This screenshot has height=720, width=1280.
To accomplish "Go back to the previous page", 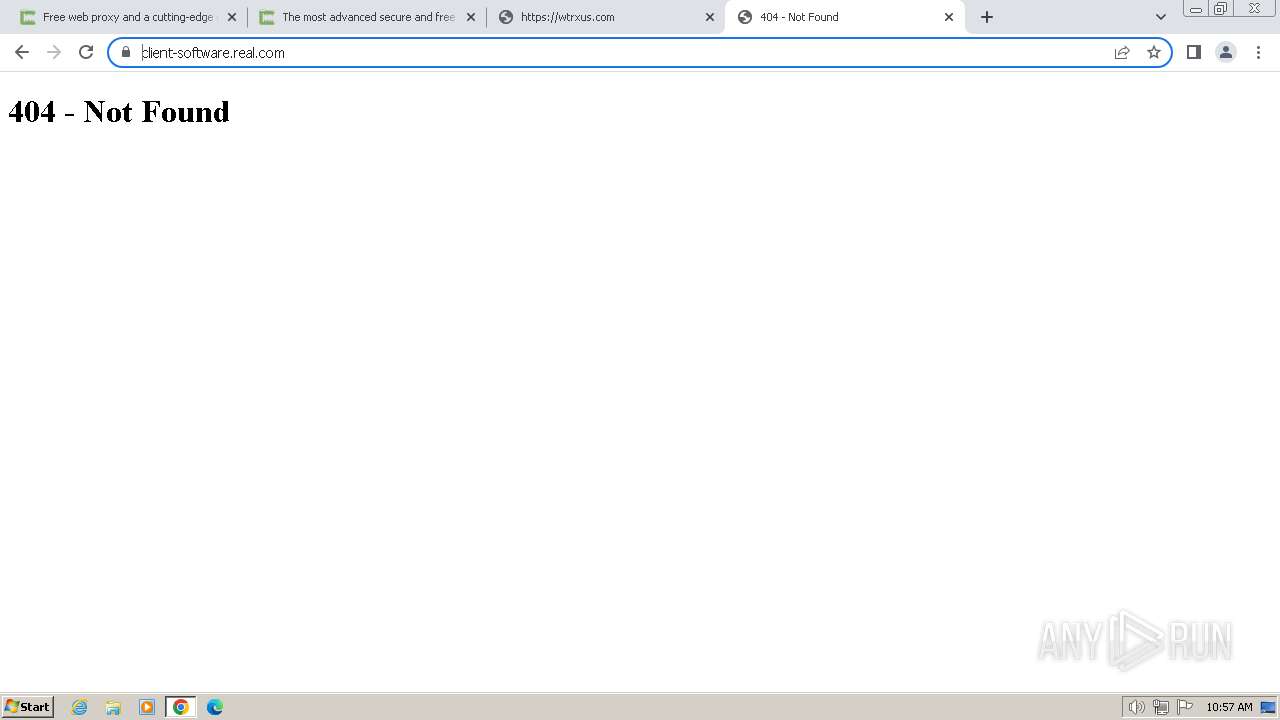I will 22,52.
